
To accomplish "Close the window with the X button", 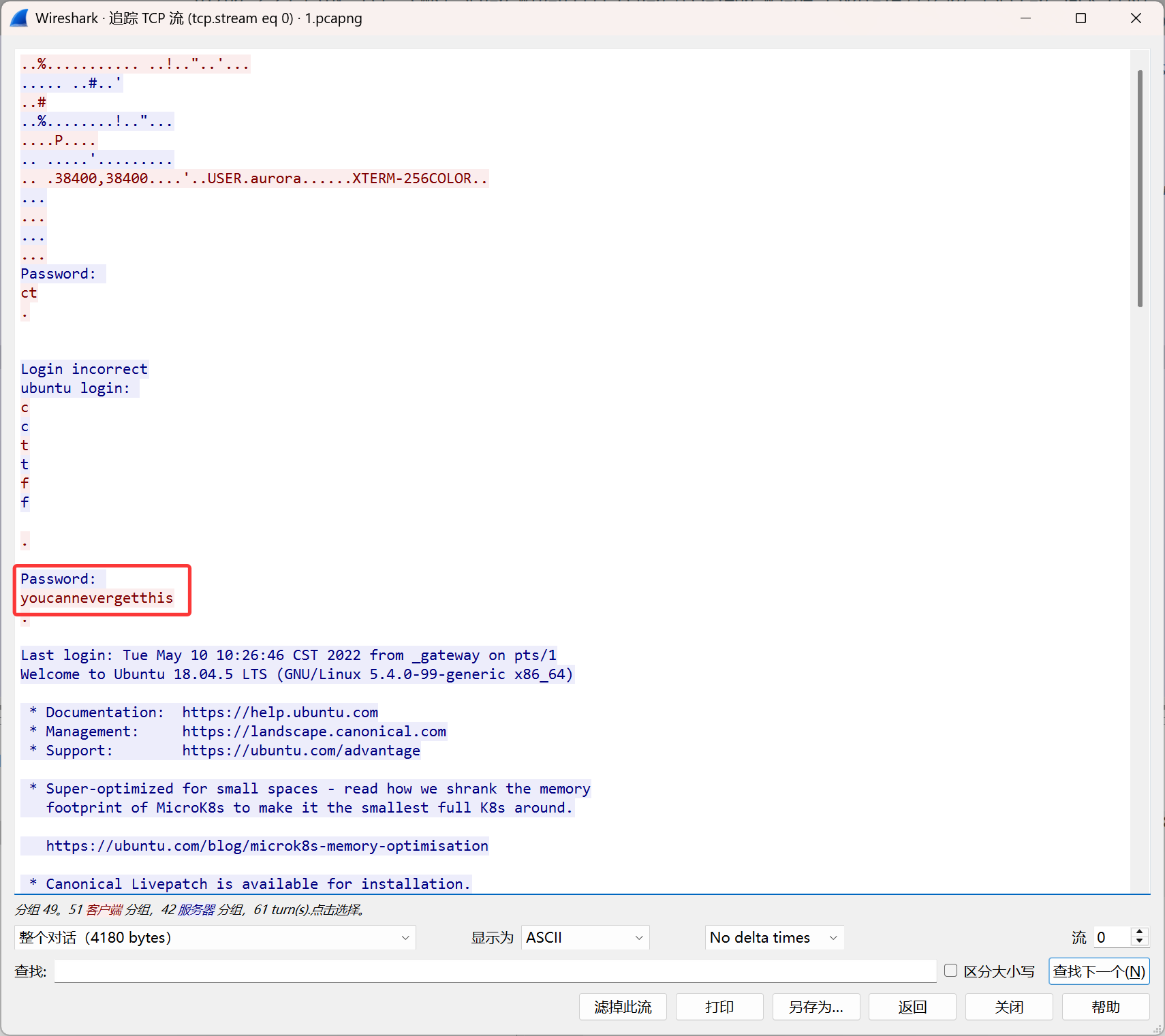I will tap(1136, 18).
